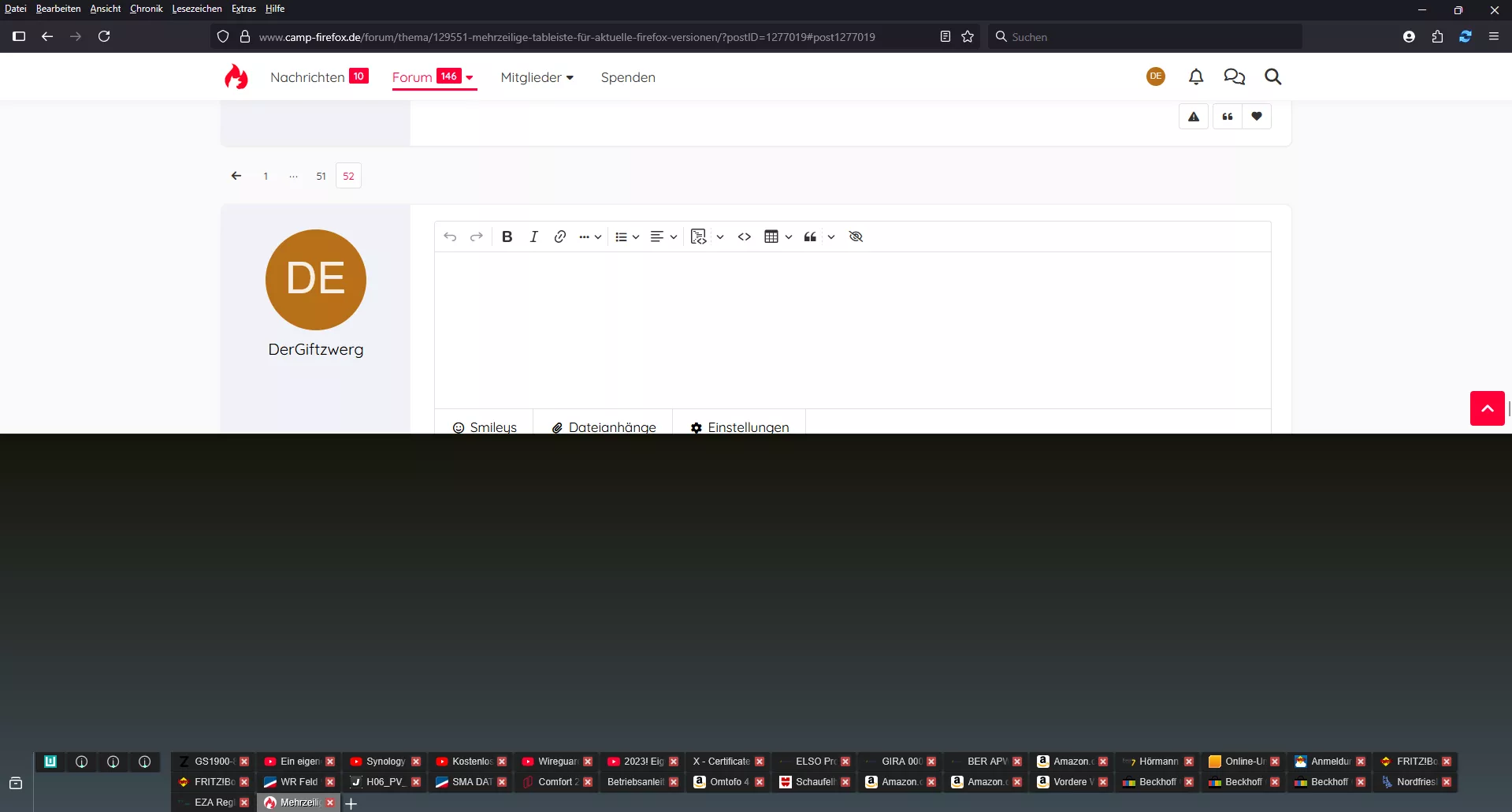Open the extensions puzzle icon
This screenshot has height=812, width=1512.
(x=1437, y=36)
